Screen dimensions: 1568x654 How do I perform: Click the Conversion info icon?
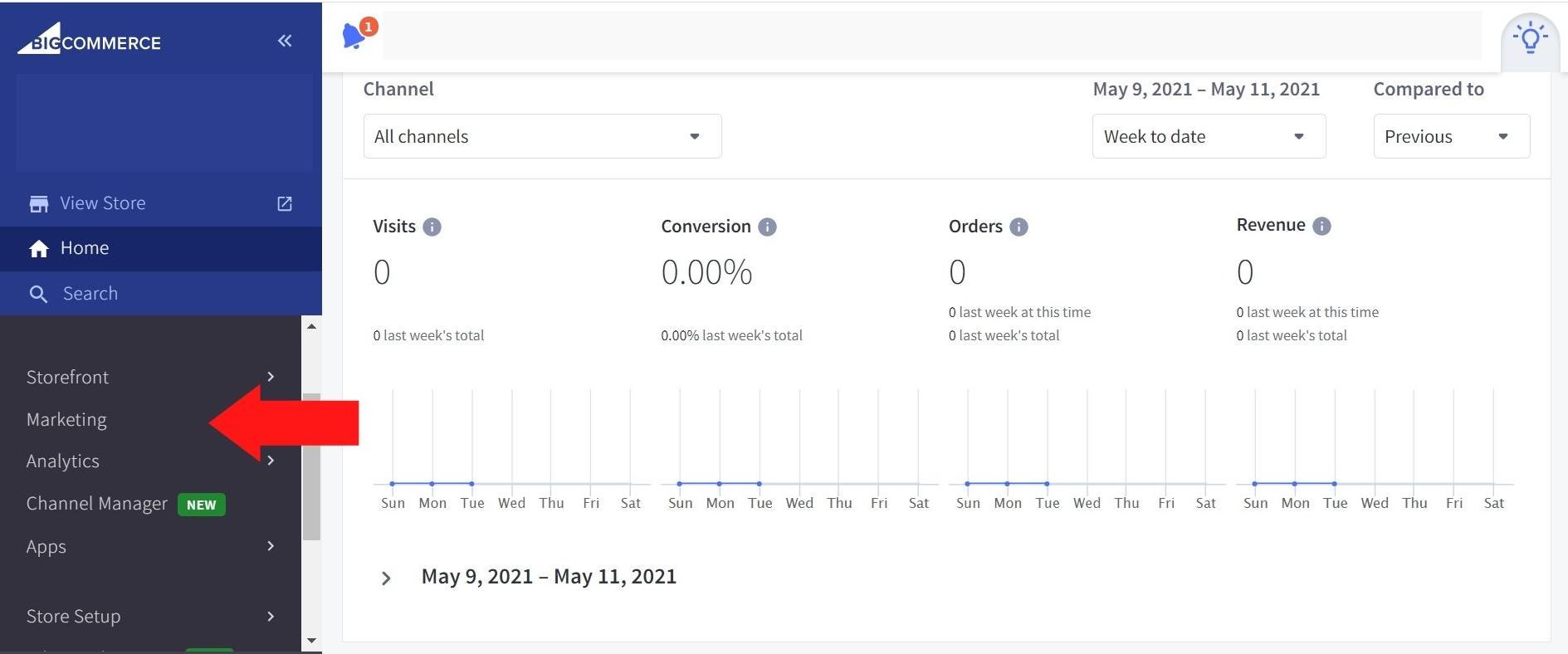[767, 227]
